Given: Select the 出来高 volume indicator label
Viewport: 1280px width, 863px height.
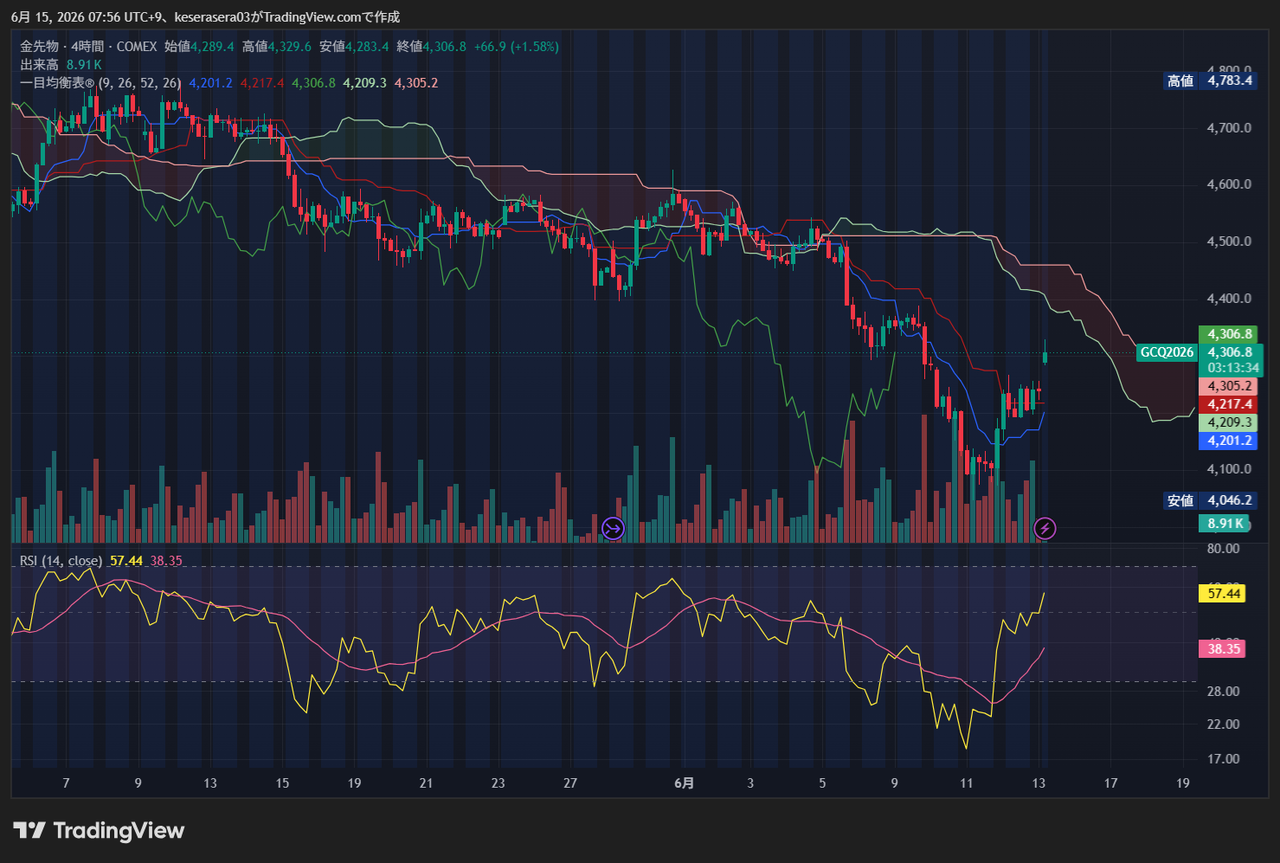Looking at the screenshot, I should tap(40, 64).
